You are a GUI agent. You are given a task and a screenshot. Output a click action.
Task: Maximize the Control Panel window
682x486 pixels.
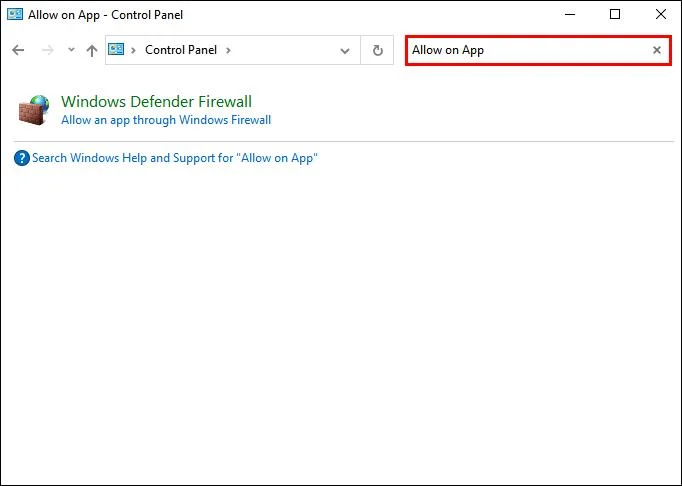click(615, 14)
